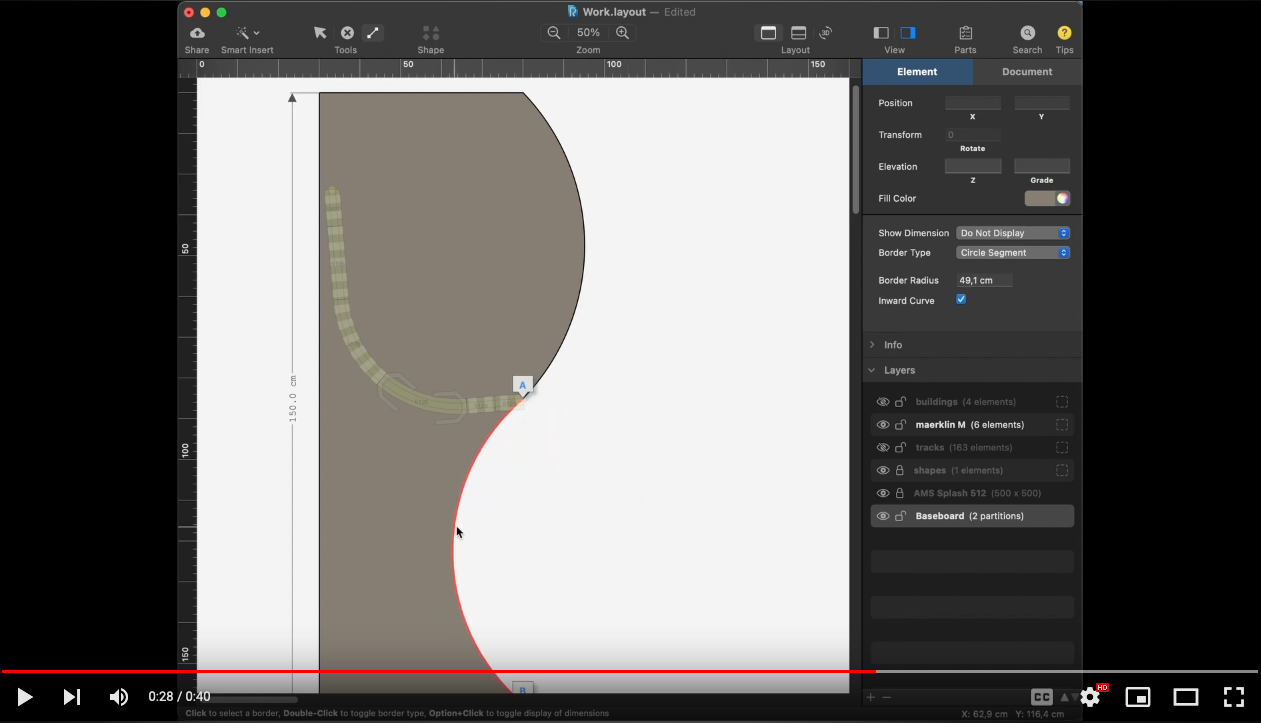1261x723 pixels.
Task: Toggle visibility of the maerklin M layer
Action: coord(883,425)
